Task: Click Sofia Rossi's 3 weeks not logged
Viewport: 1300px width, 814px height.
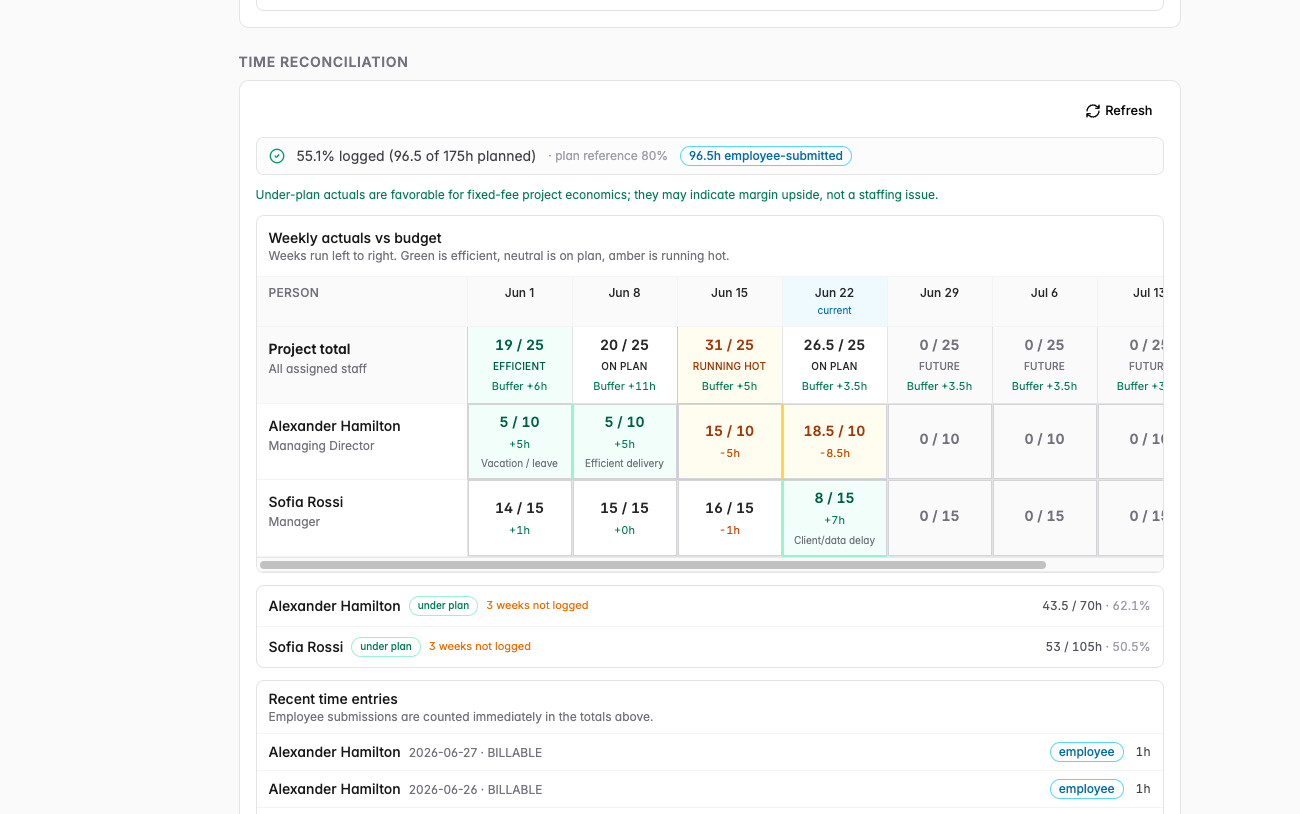Action: click(x=480, y=647)
